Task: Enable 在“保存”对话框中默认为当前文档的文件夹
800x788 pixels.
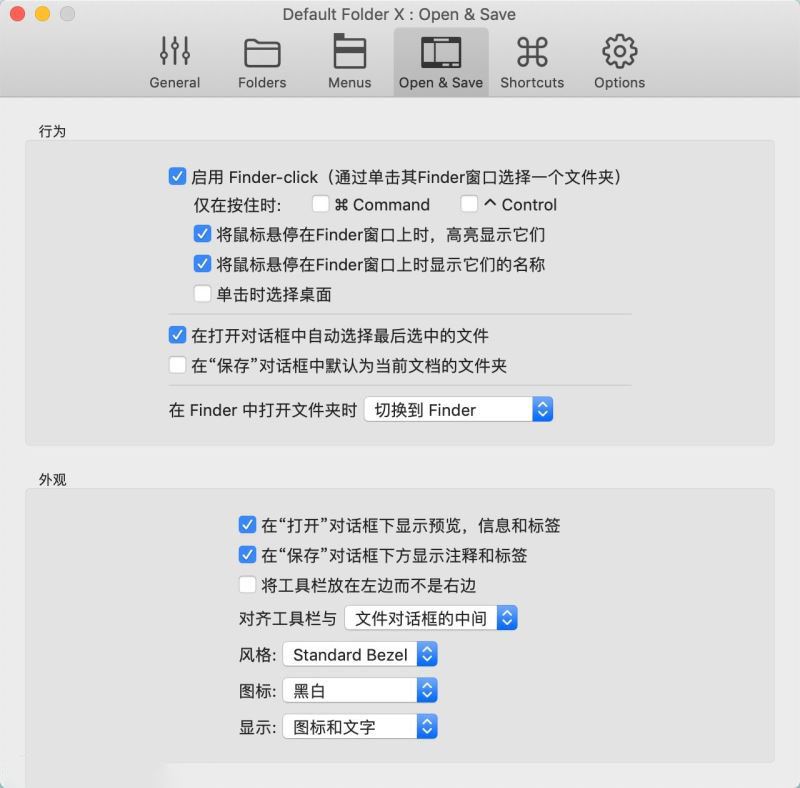Action: pyautogui.click(x=177, y=365)
